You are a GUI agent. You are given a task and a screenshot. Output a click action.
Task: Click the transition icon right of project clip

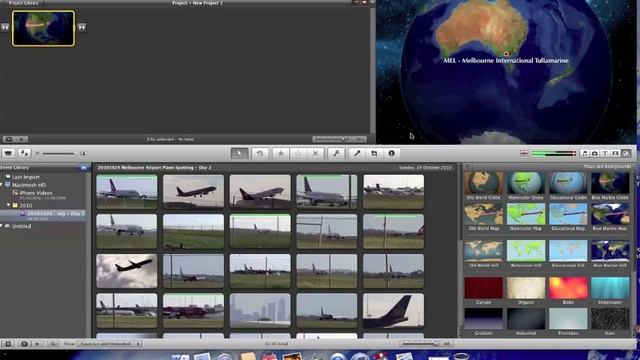[x=82, y=27]
